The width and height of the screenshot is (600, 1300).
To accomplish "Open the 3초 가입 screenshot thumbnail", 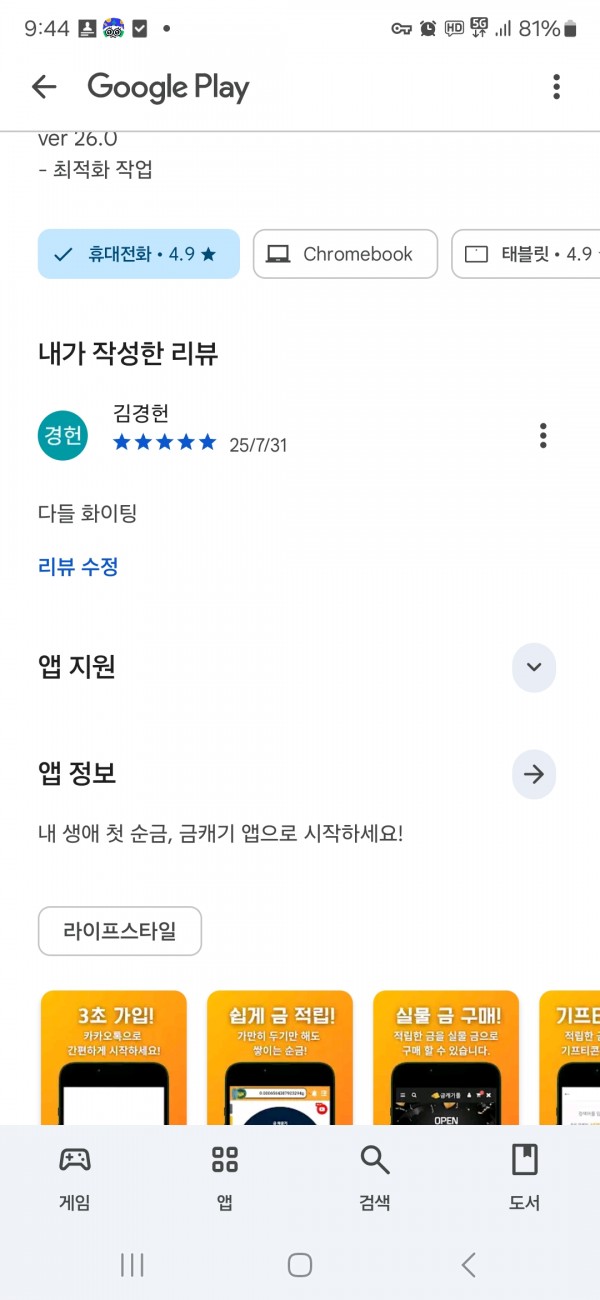I will [114, 1057].
